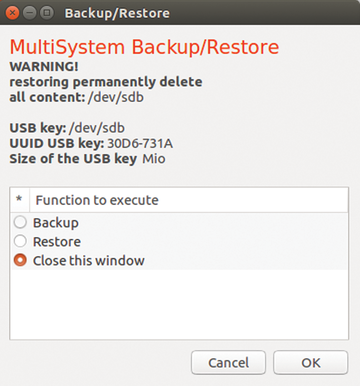
Task: Click the red MultiSystem Backup/Restore heading
Action: (x=144, y=47)
